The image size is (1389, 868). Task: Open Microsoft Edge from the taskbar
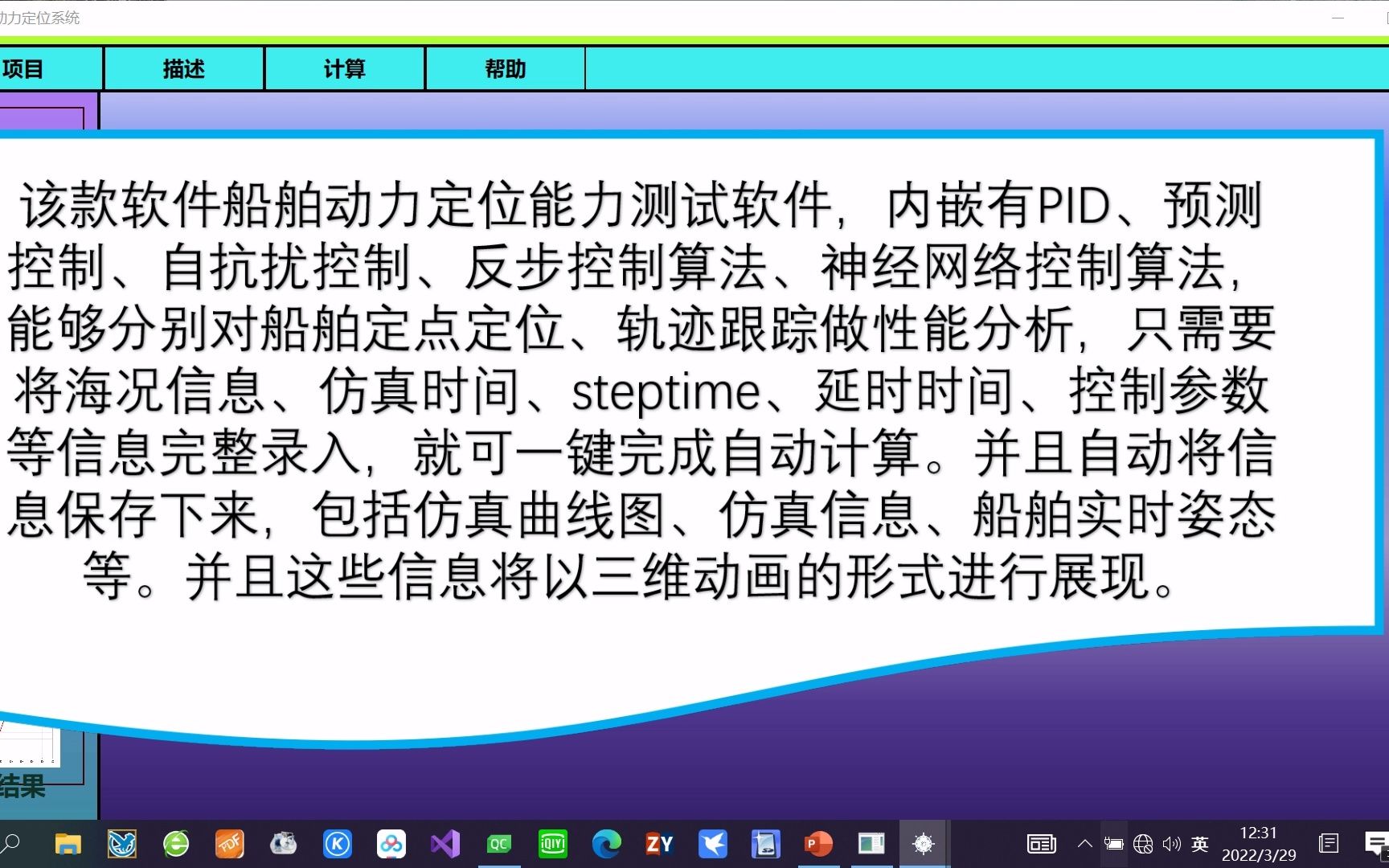click(606, 844)
